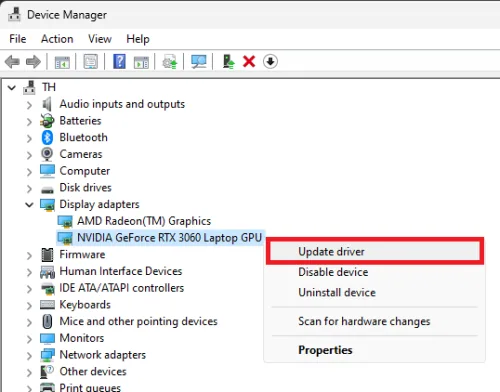This screenshot has height=392, width=500.
Task: Click the Audio inputs and outputs speaker icon
Action: pos(47,104)
